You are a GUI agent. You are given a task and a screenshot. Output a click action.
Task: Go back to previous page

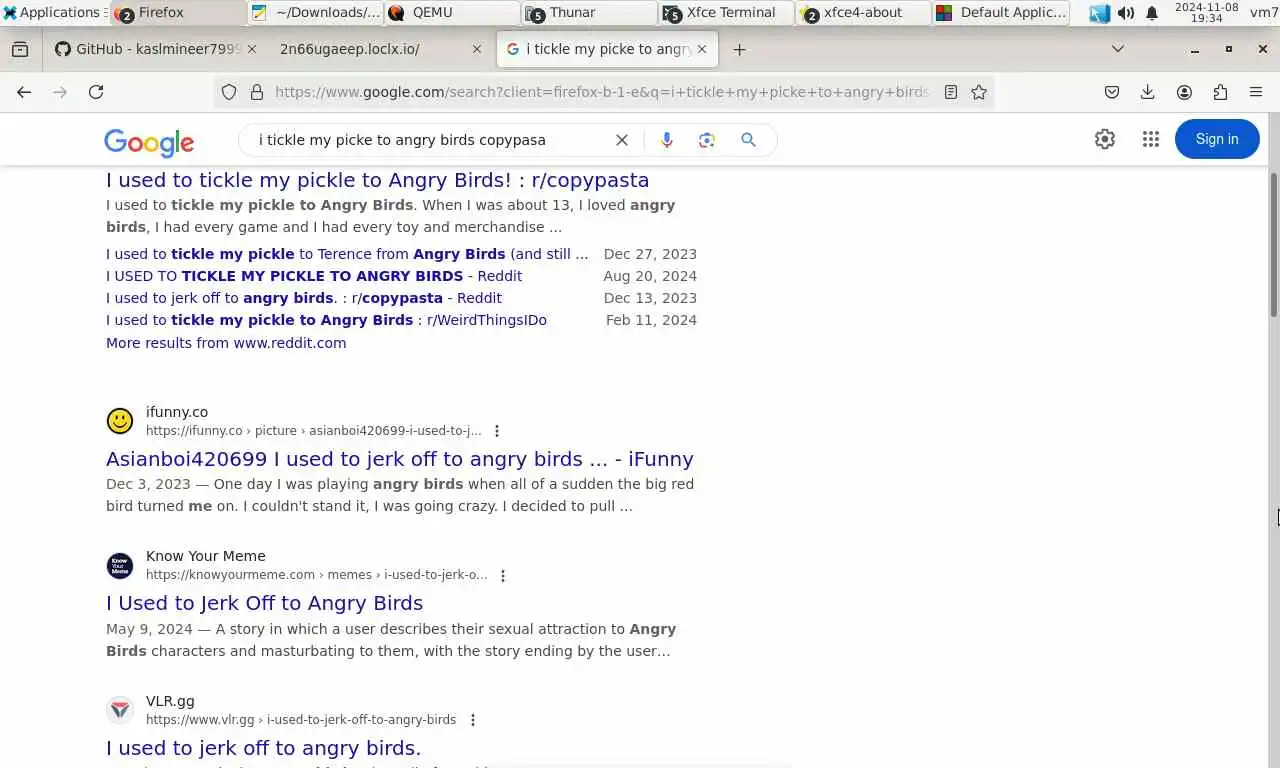click(x=24, y=92)
